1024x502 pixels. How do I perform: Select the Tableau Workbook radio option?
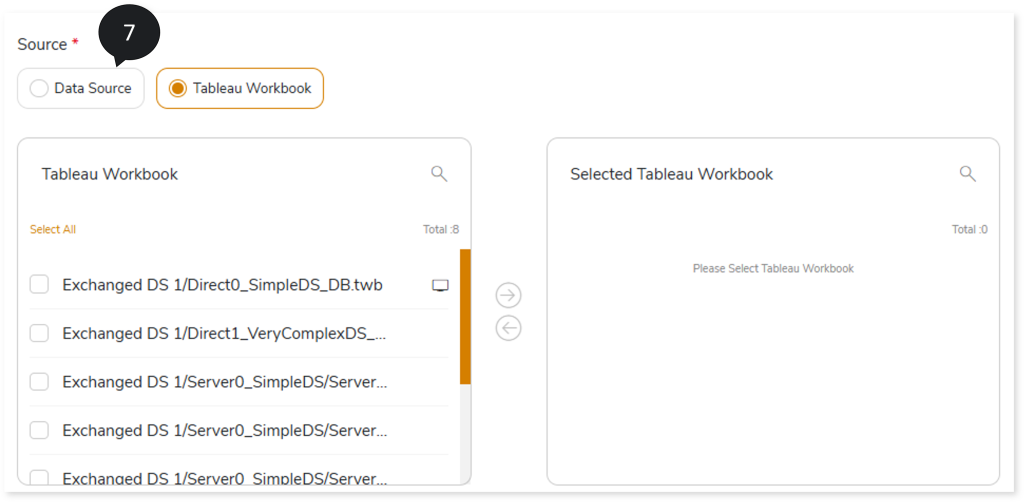[240, 88]
